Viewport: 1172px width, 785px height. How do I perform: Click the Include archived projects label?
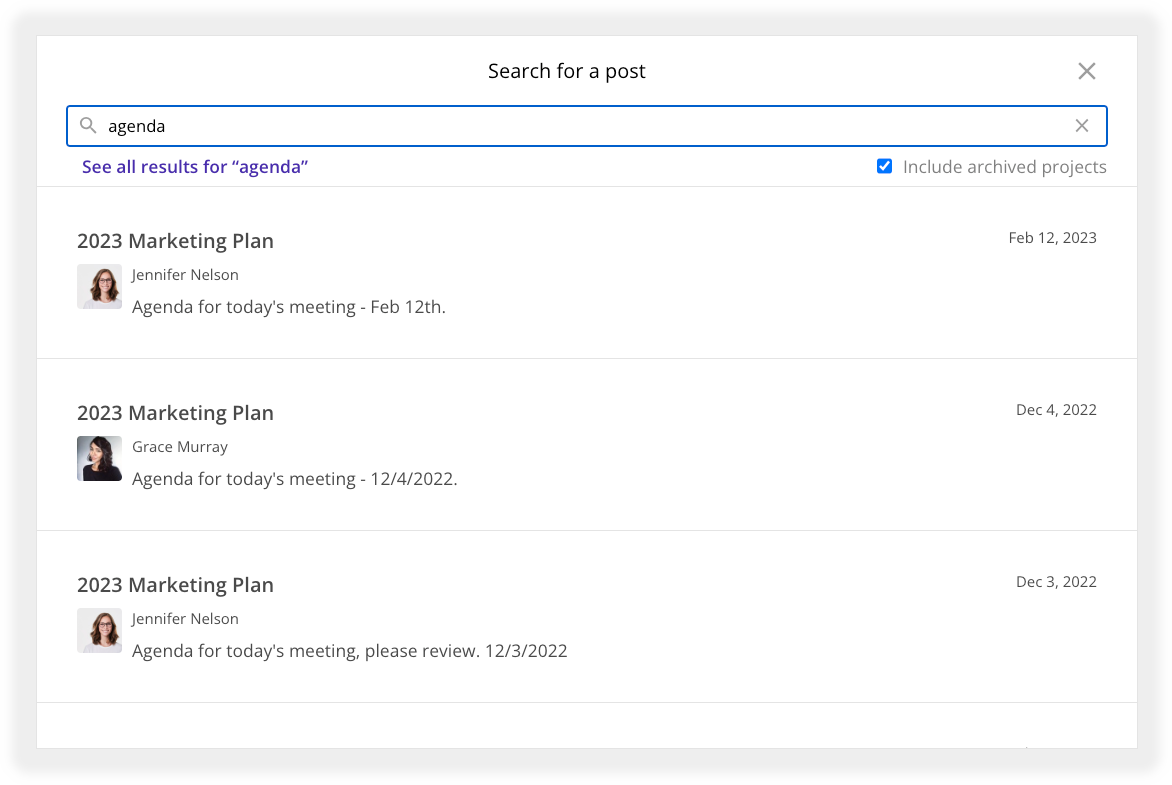(1005, 167)
